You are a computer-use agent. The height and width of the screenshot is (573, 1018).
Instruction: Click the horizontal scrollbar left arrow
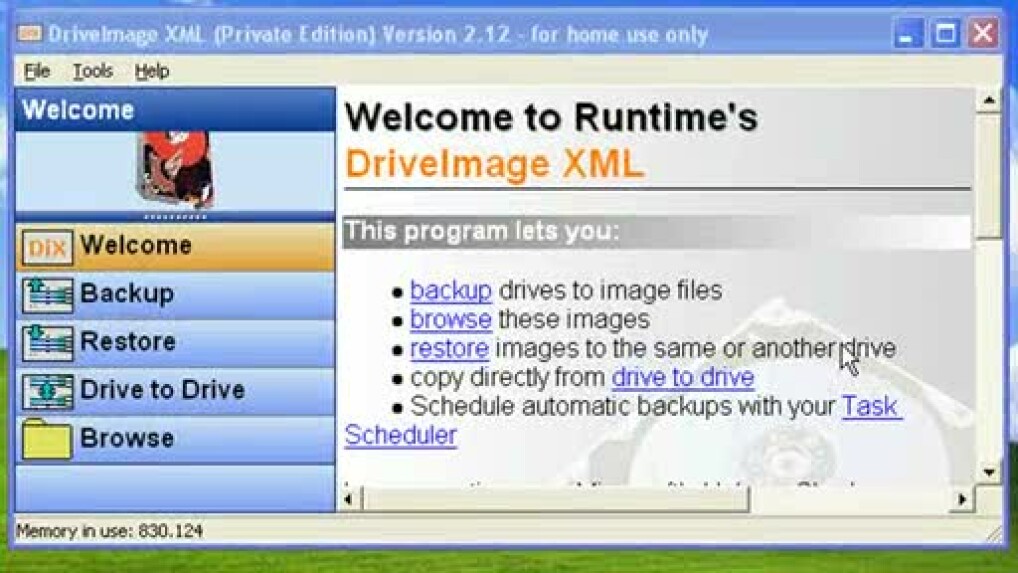(x=349, y=498)
